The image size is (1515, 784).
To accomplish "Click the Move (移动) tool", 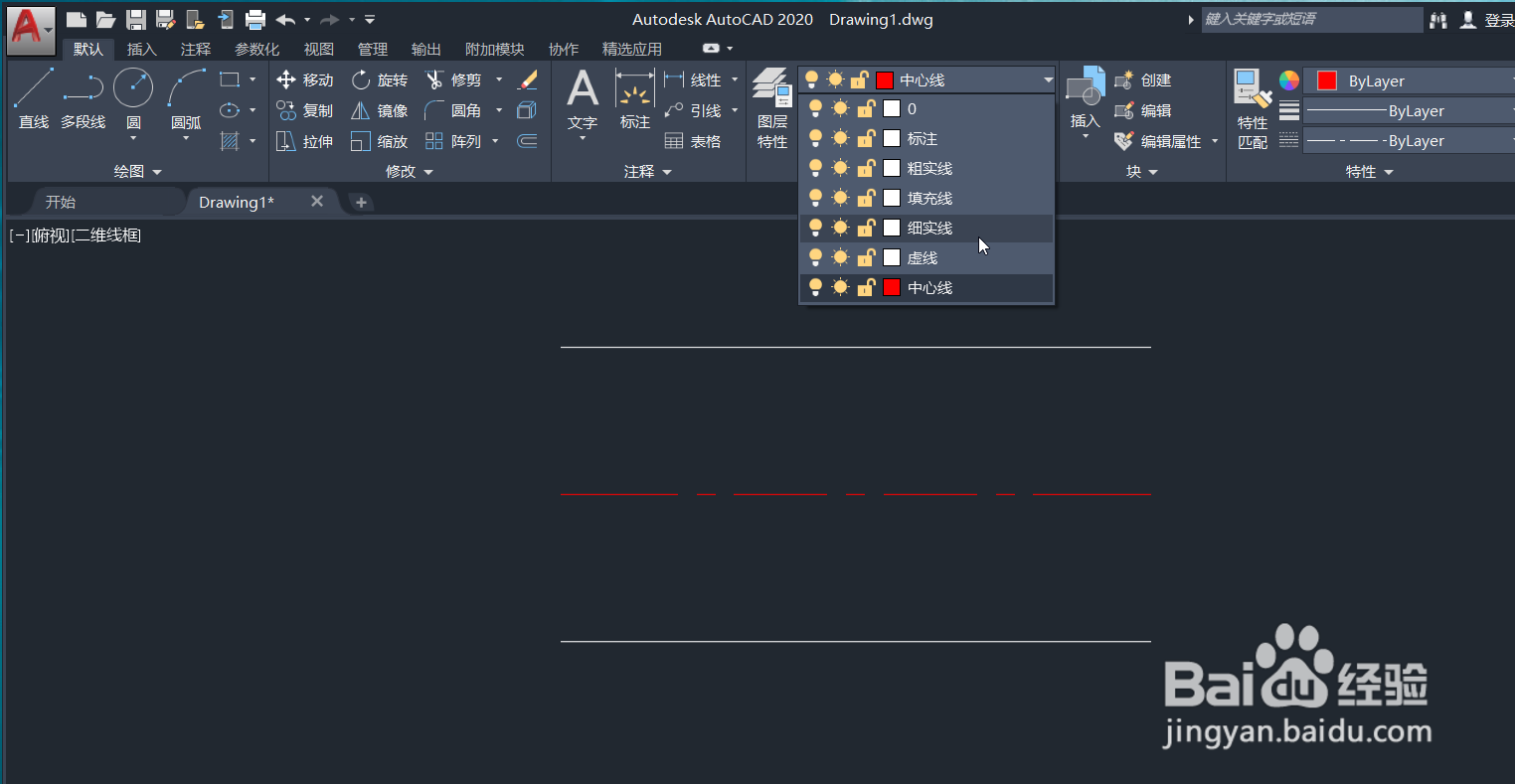I will [305, 80].
